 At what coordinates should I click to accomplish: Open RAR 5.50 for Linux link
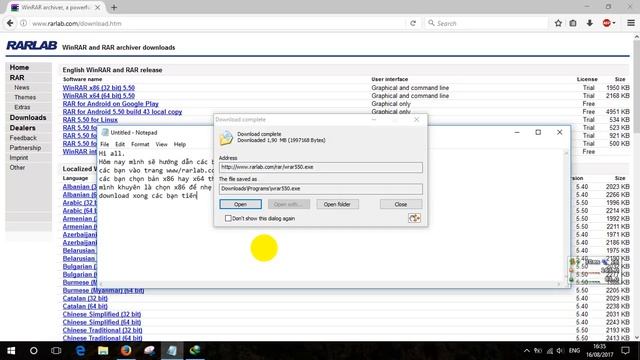point(90,120)
